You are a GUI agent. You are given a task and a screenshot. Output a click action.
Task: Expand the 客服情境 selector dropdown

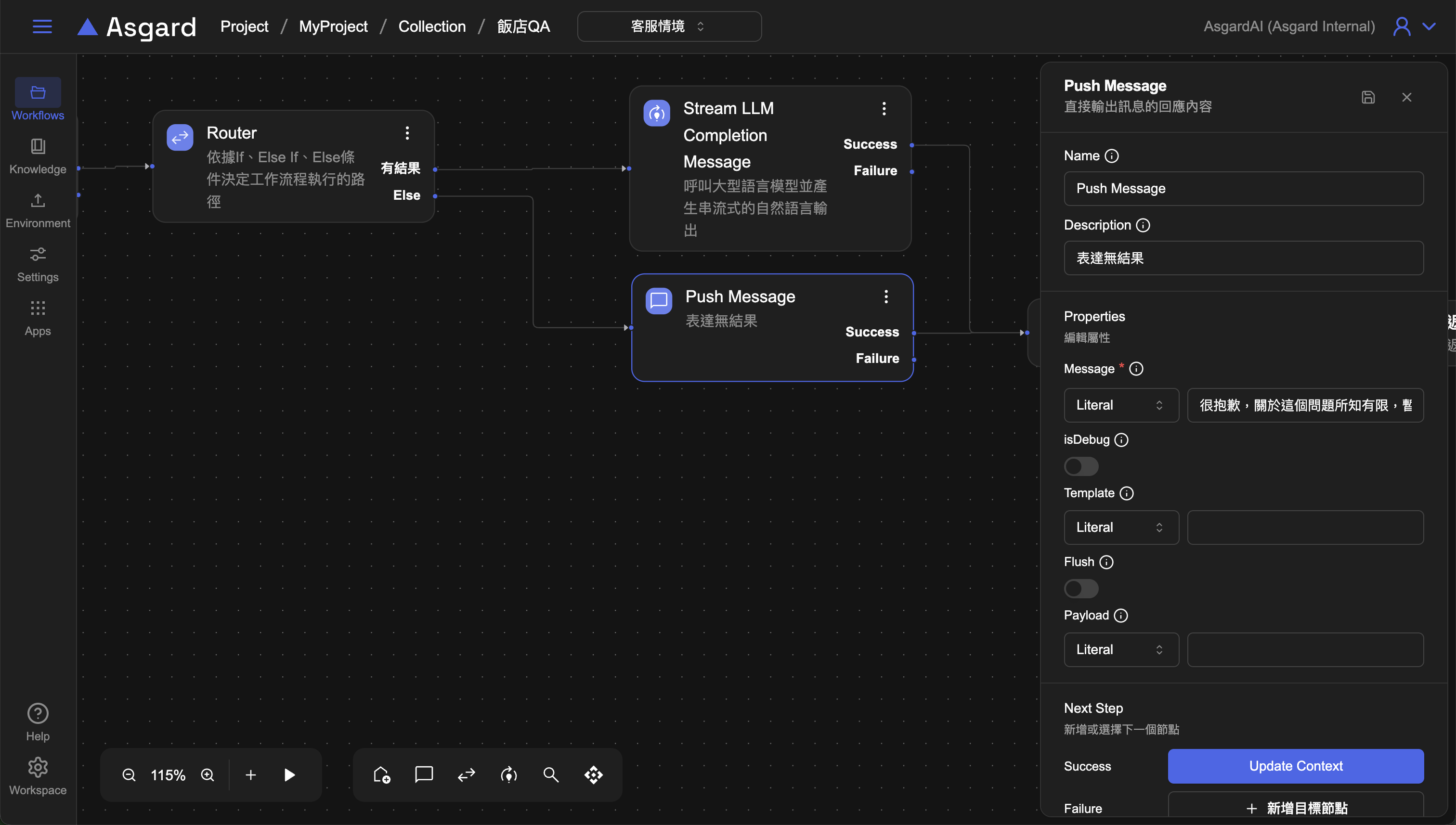coord(669,26)
